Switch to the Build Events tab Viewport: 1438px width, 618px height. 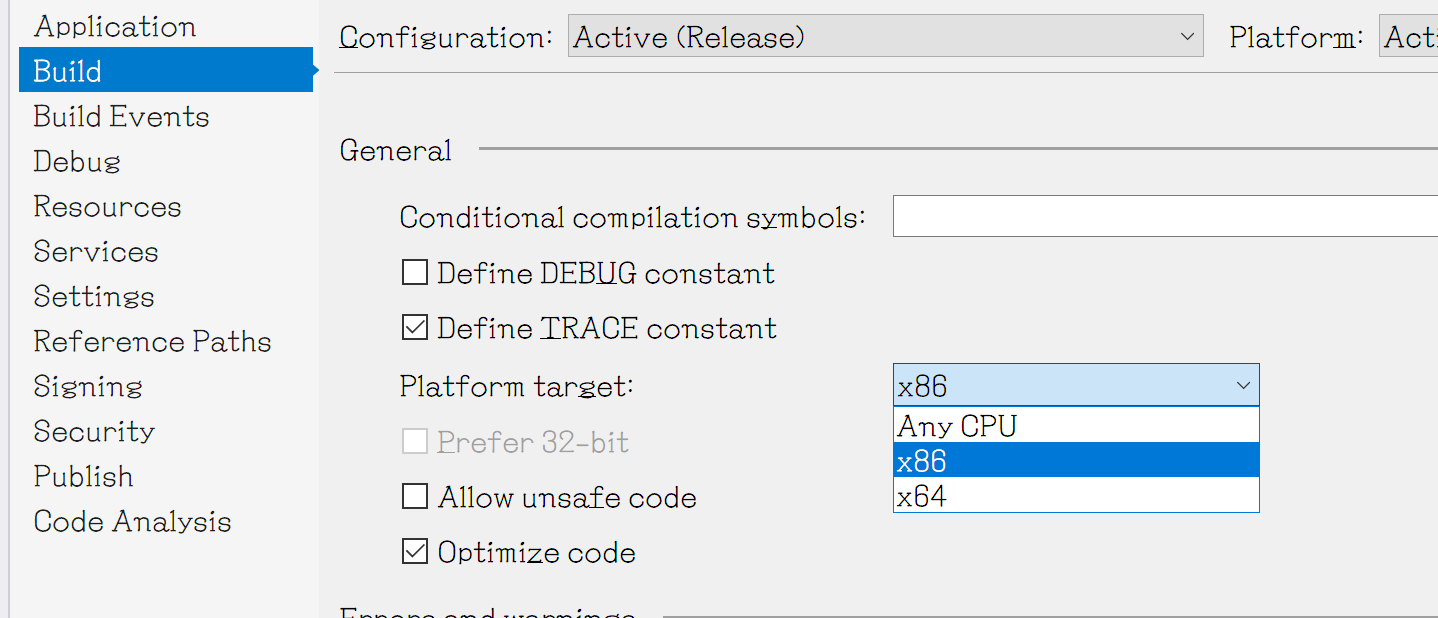click(121, 117)
